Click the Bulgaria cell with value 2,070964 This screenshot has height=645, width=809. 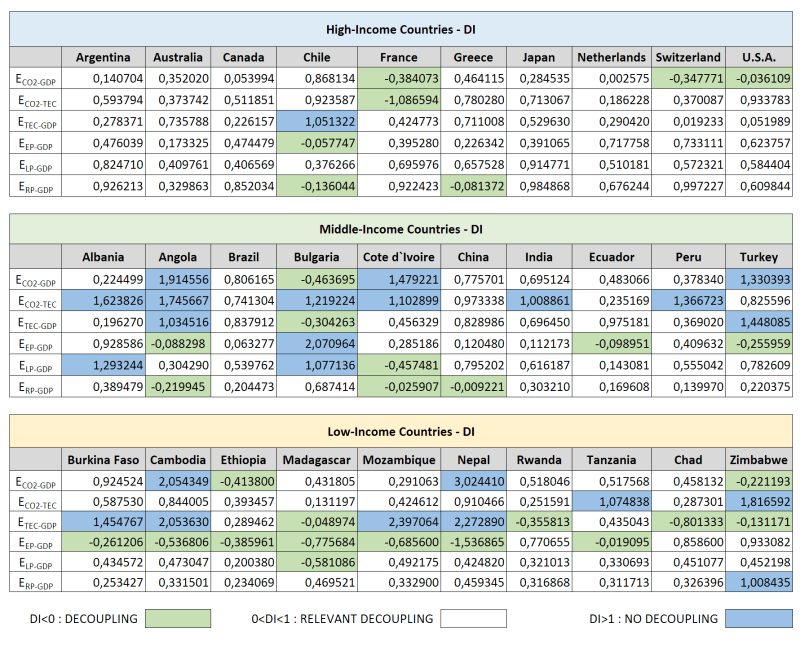[316, 343]
